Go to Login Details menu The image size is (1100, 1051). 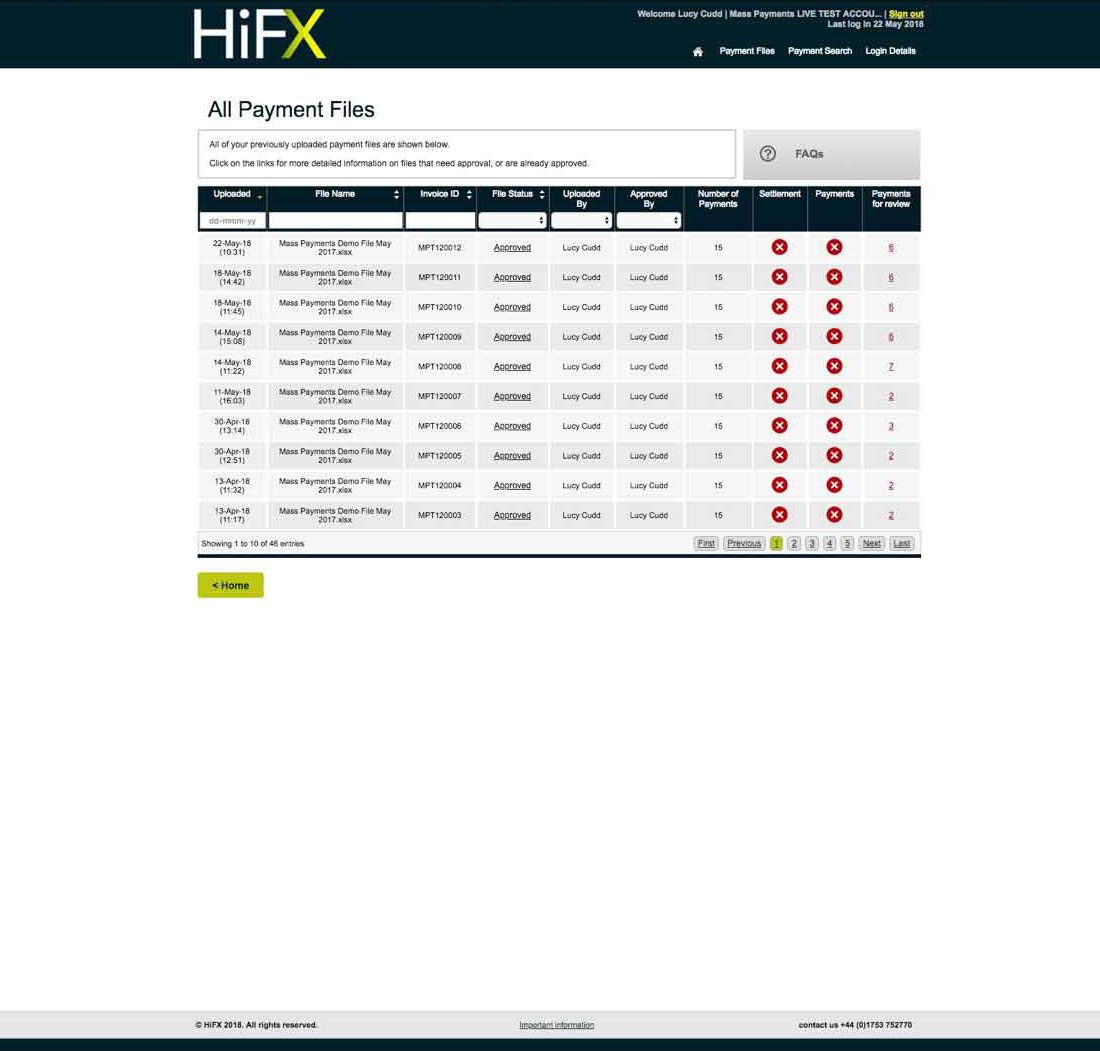click(x=890, y=51)
